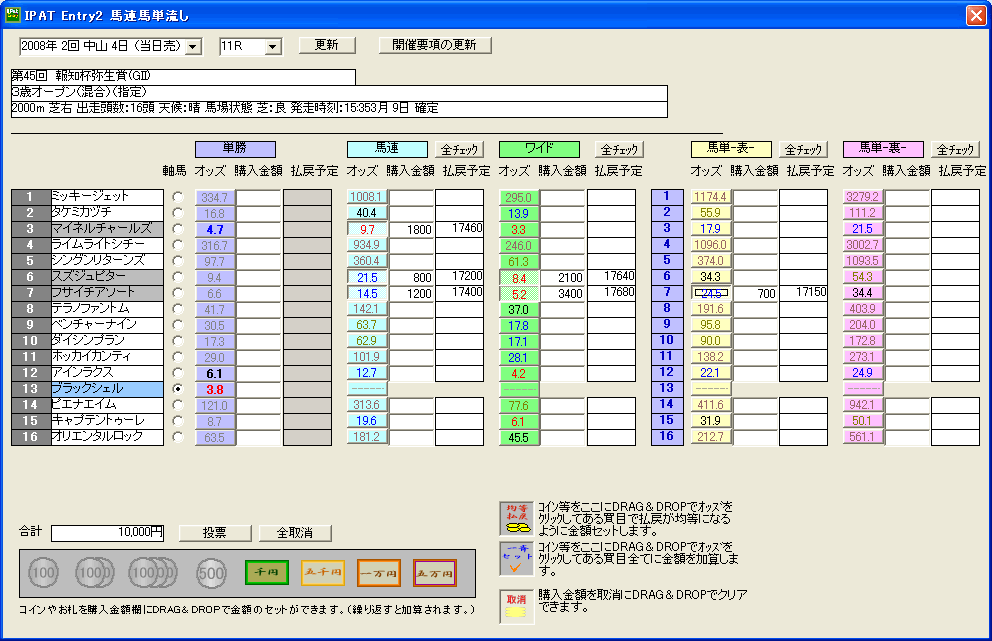
Task: Choose horse 16 オリエンタルロック as axis horse
Action: (x=178, y=437)
